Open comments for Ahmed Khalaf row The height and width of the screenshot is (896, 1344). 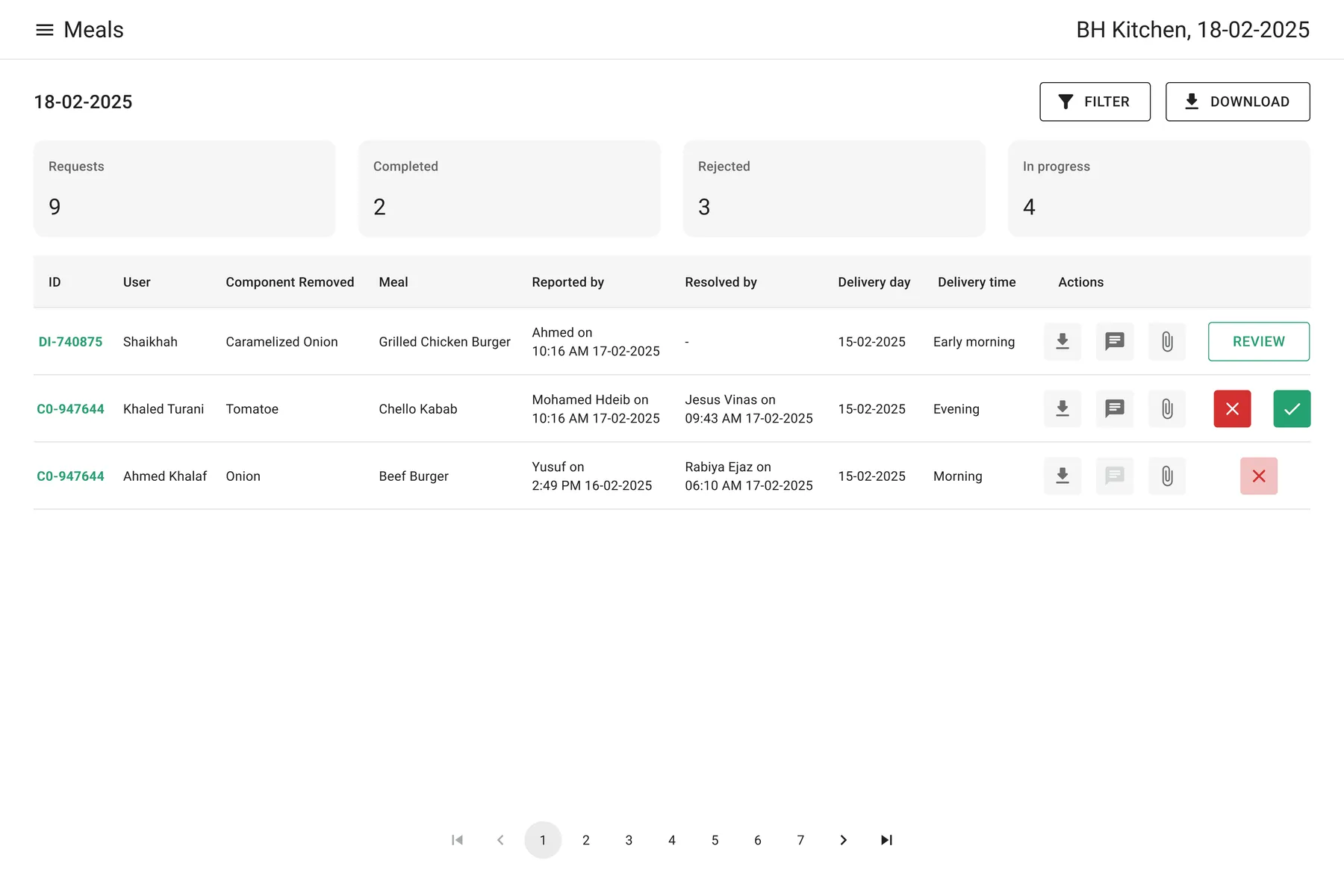(x=1115, y=476)
